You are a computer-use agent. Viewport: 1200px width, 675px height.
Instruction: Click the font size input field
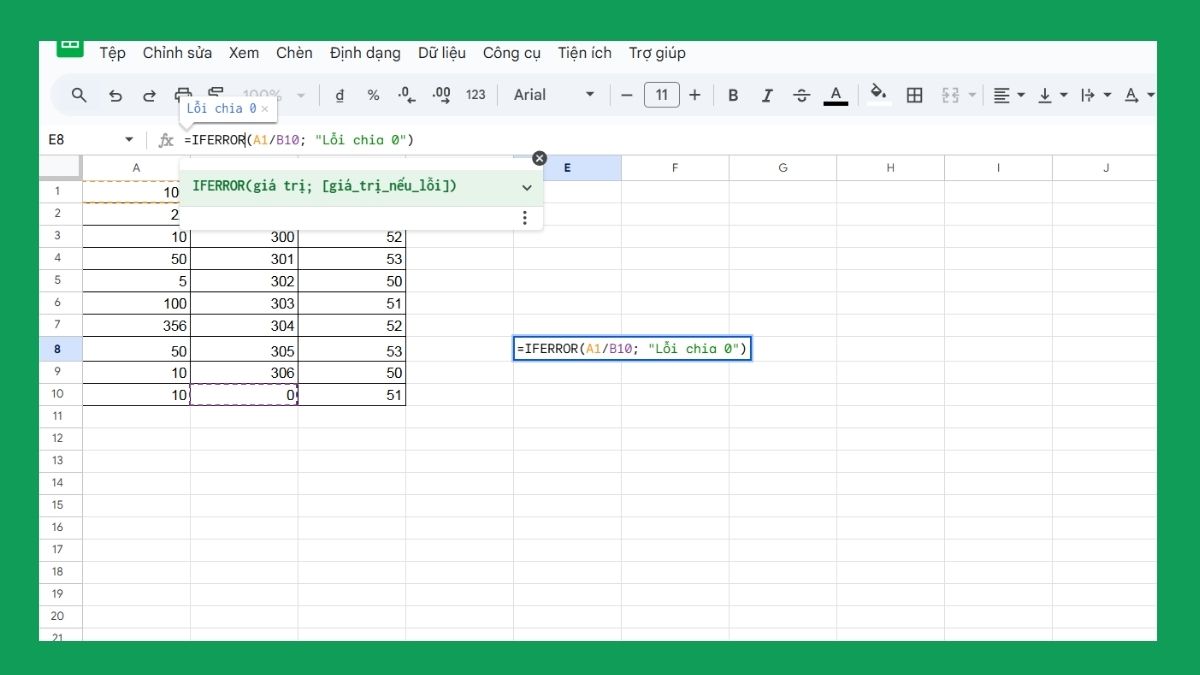pyautogui.click(x=661, y=95)
